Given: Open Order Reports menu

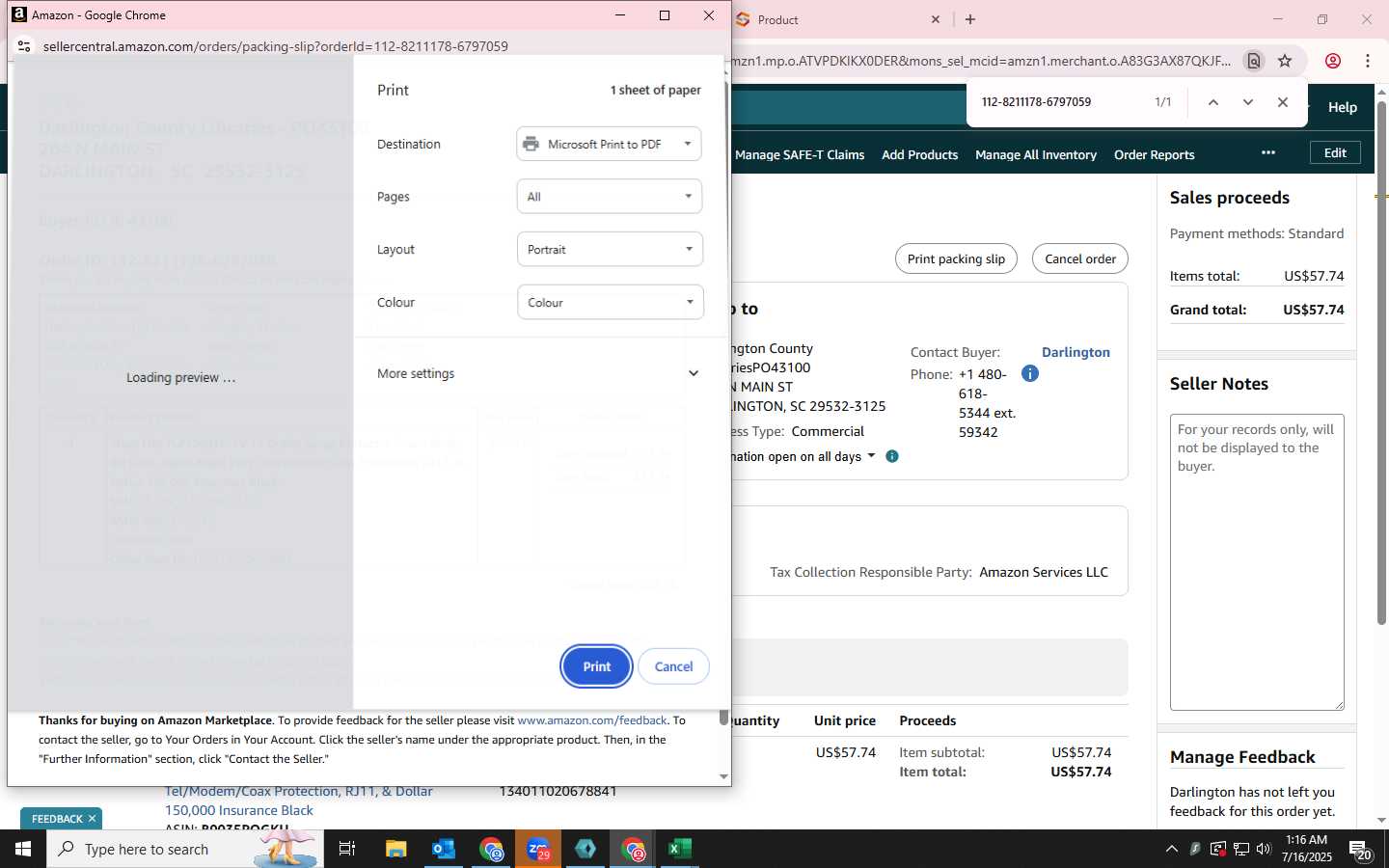Looking at the screenshot, I should coord(1154,154).
